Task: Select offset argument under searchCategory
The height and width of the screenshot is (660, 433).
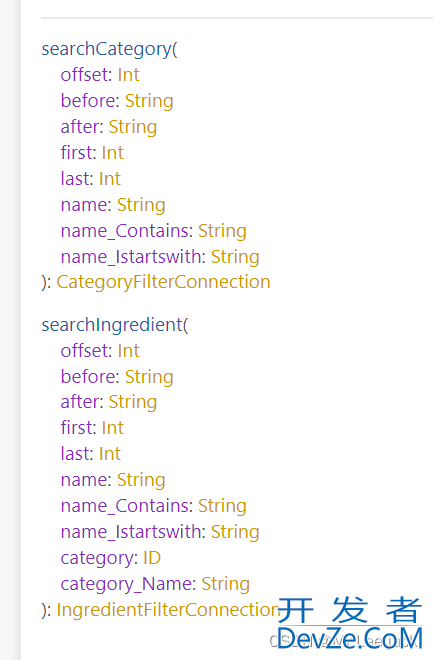Action: [86, 75]
